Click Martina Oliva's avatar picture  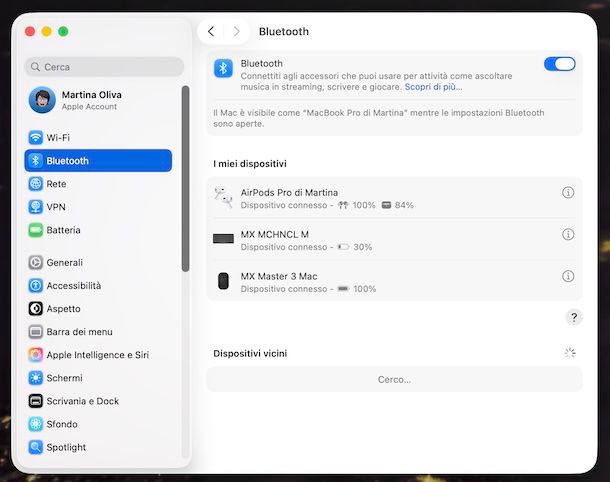point(42,100)
